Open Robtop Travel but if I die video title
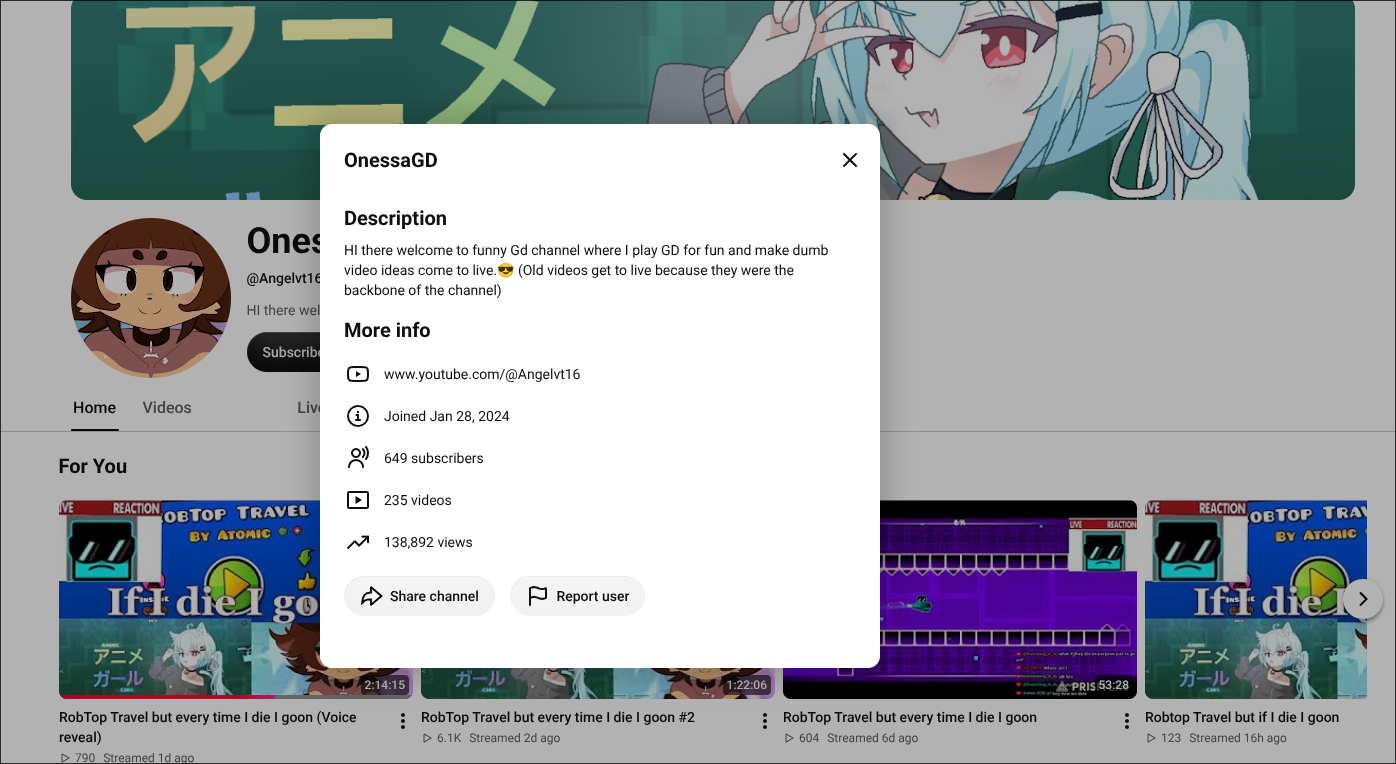This screenshot has height=764, width=1396. [x=1242, y=717]
